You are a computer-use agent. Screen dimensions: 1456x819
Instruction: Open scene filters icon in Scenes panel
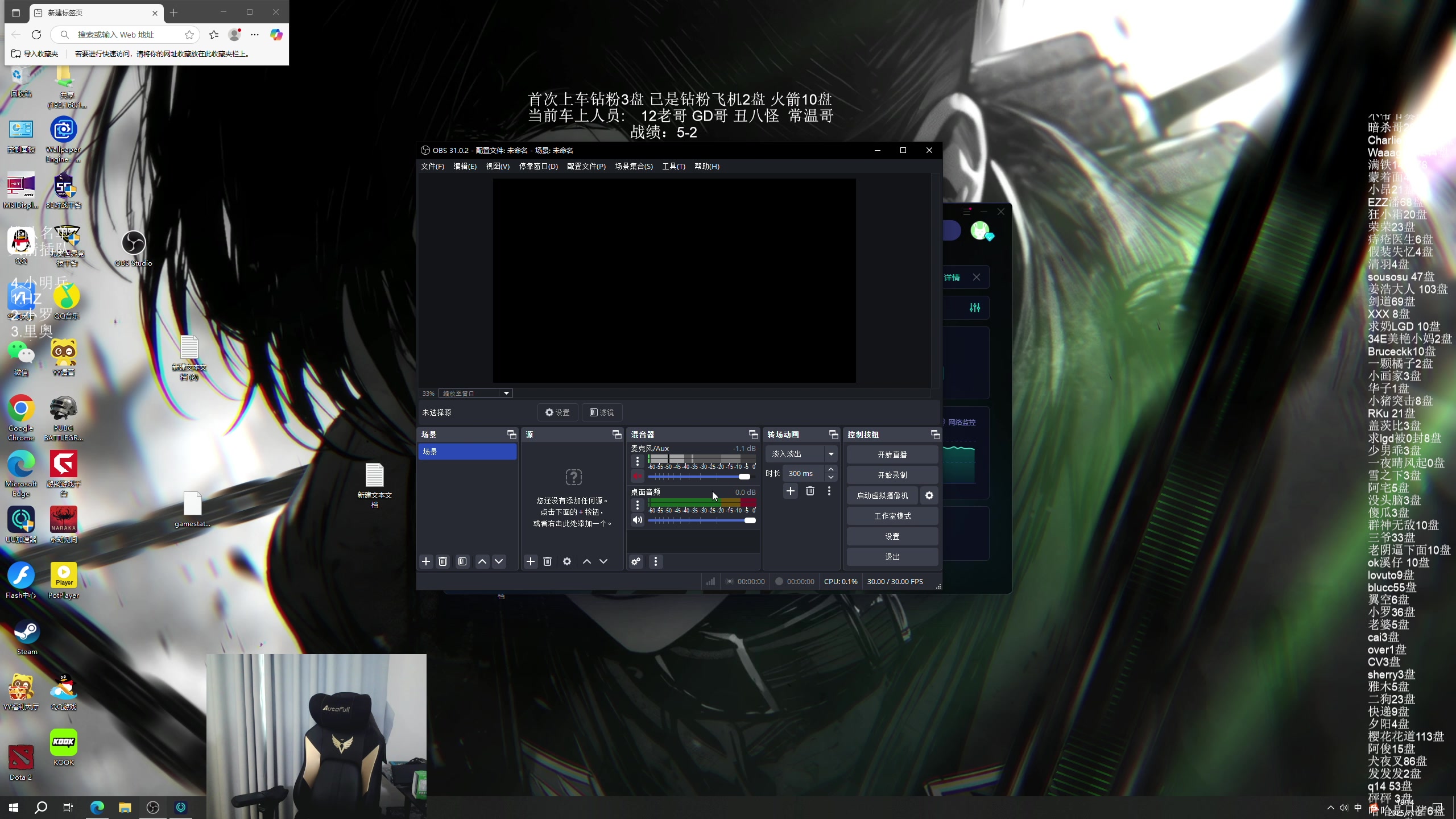coord(462,561)
